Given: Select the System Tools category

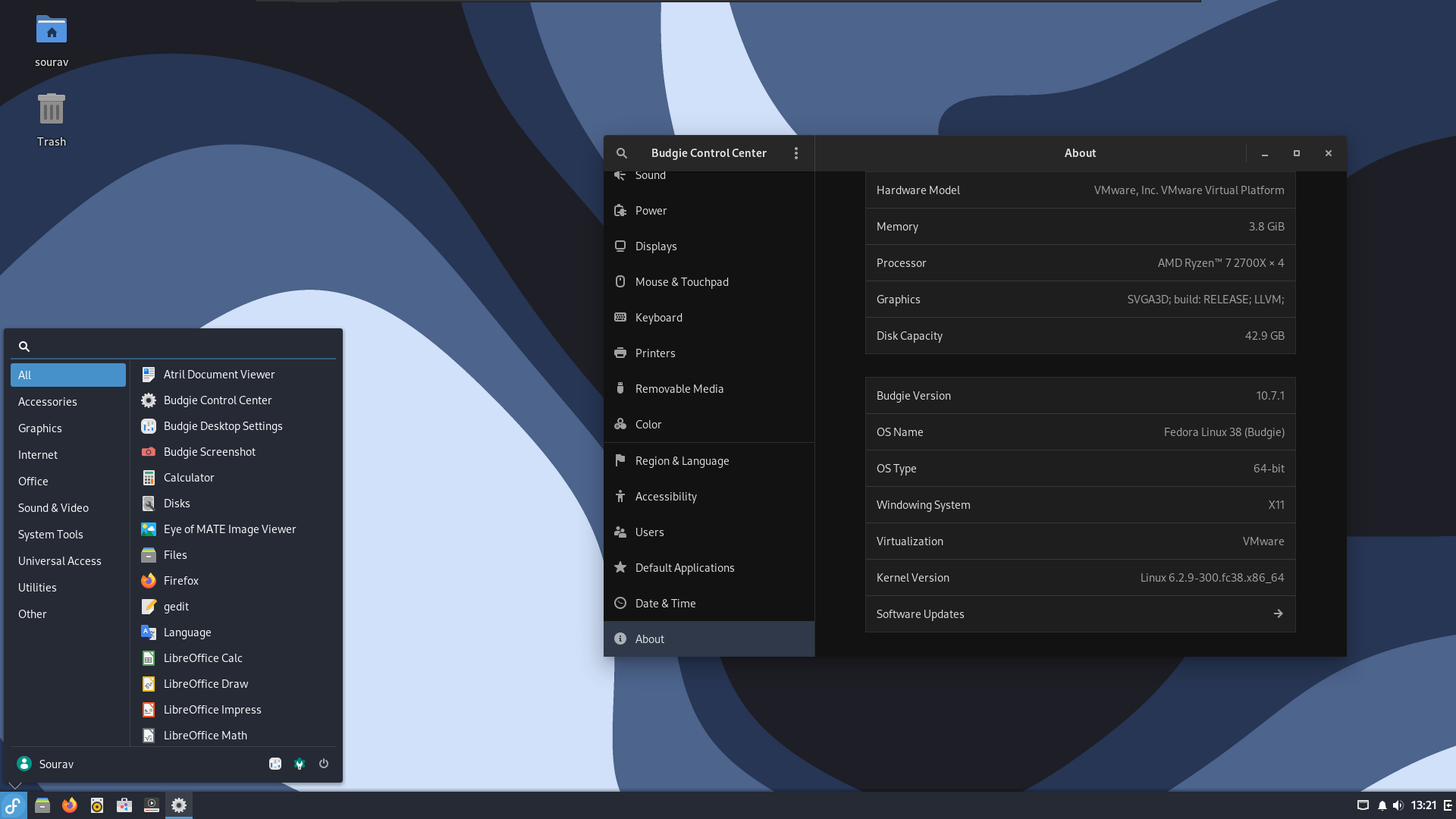Looking at the screenshot, I should point(50,534).
